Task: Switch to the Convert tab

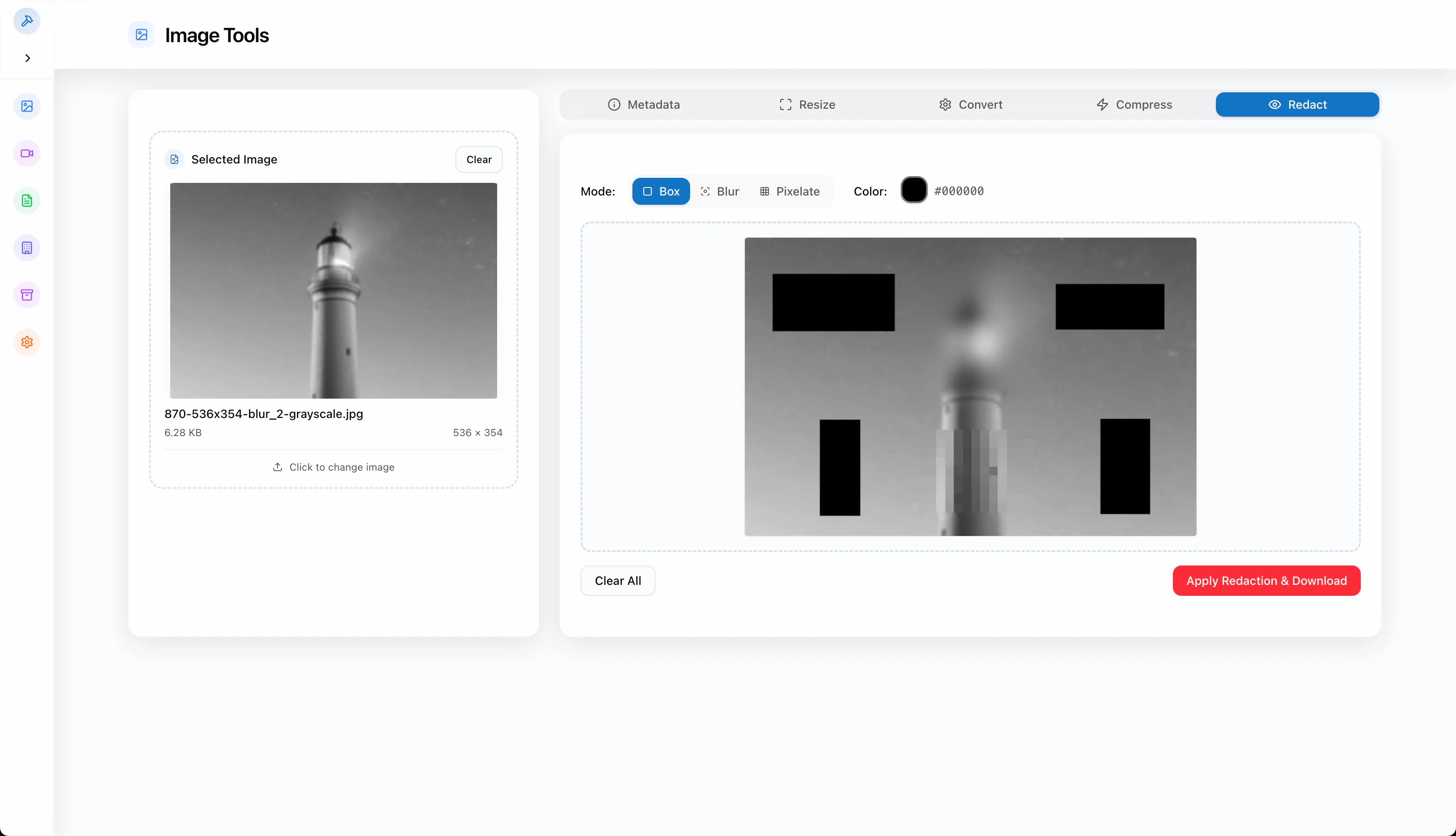Action: 971,104
